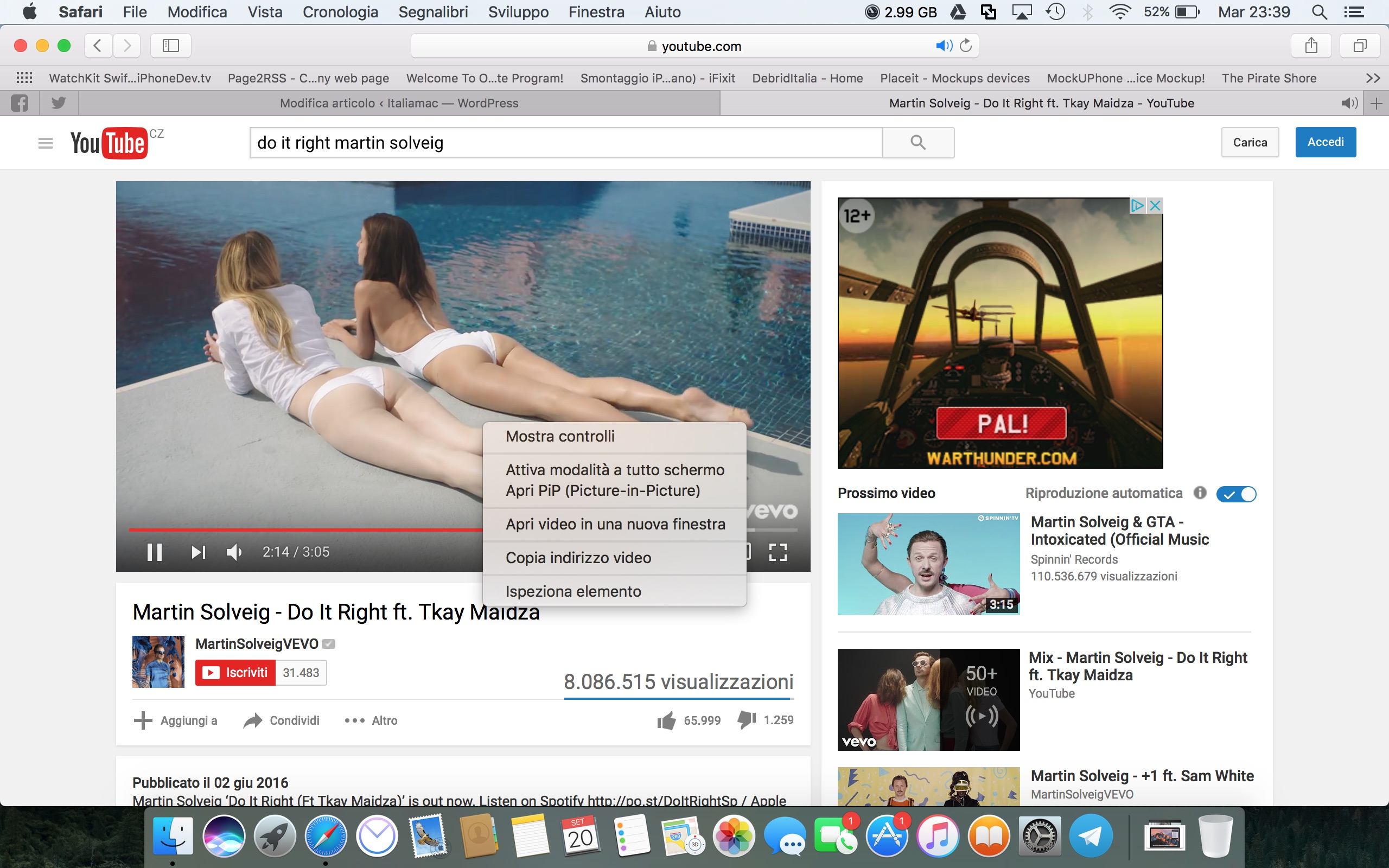Open the pinned Twitter tab
Viewport: 1389px width, 868px height.
[59, 103]
